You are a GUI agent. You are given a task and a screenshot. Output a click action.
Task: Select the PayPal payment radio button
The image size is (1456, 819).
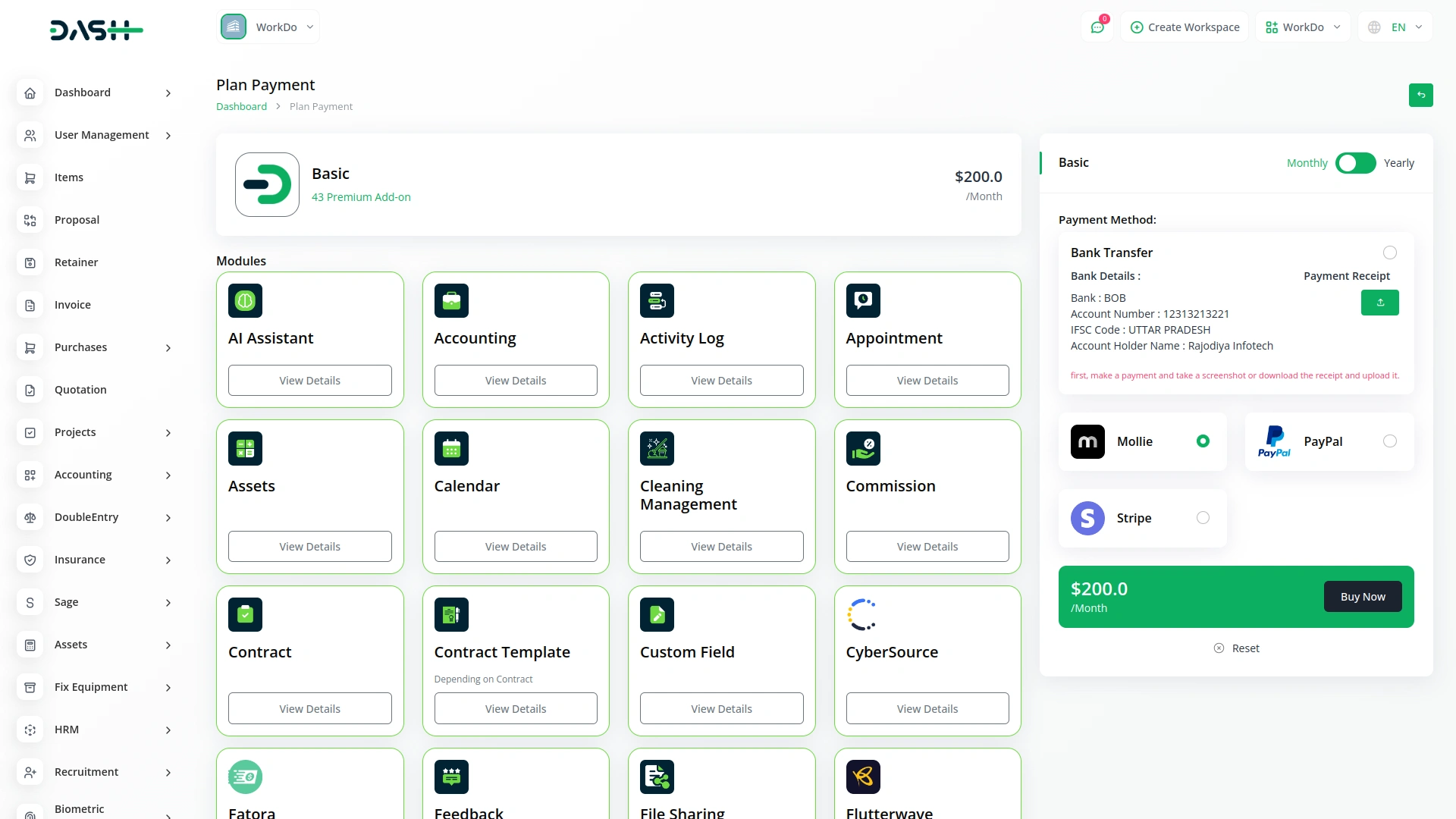click(x=1389, y=441)
